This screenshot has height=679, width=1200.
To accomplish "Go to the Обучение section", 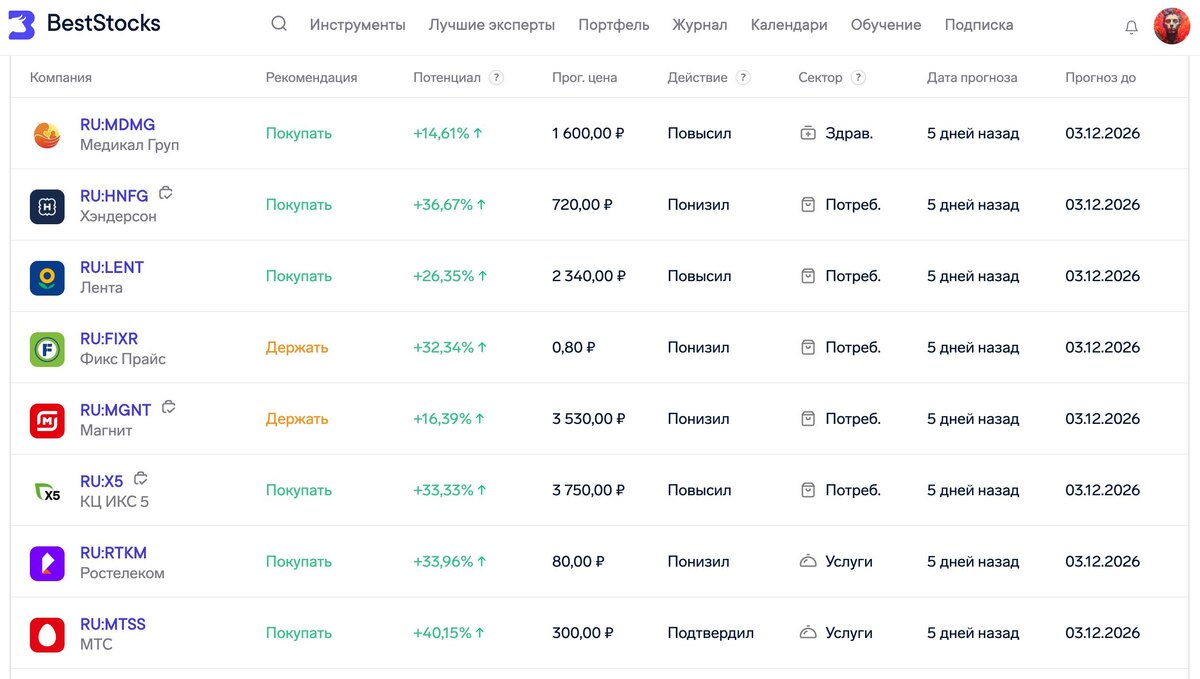I will coord(886,25).
